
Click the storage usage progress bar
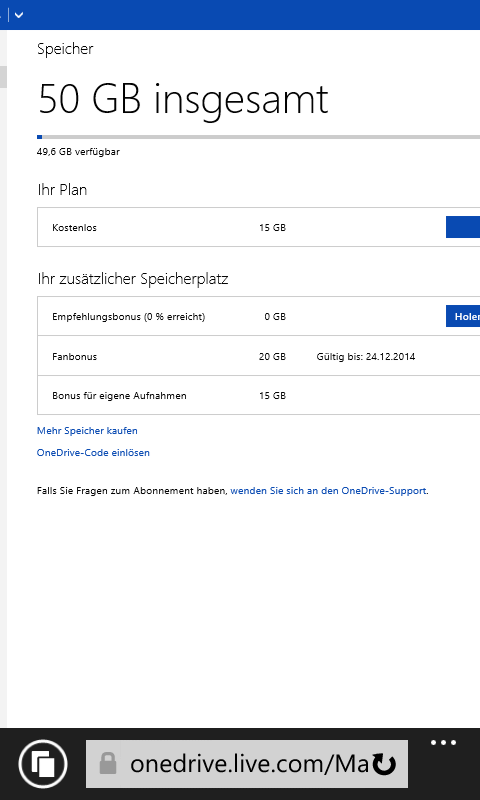[259, 137]
